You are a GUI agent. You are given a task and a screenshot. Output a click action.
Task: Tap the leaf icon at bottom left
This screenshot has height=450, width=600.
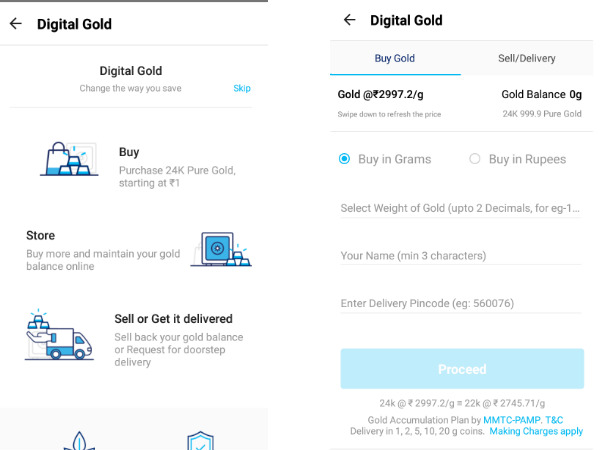(x=79, y=441)
